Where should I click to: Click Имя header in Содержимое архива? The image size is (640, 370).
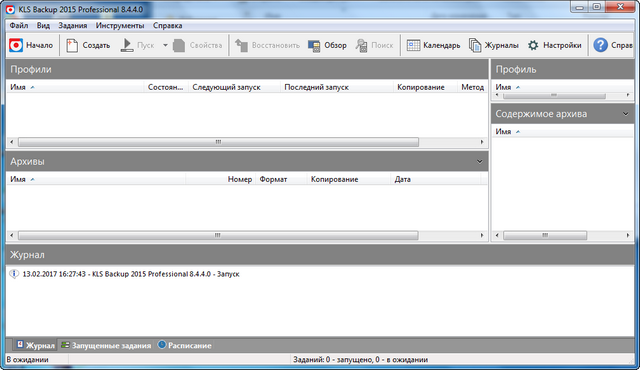(x=503, y=131)
